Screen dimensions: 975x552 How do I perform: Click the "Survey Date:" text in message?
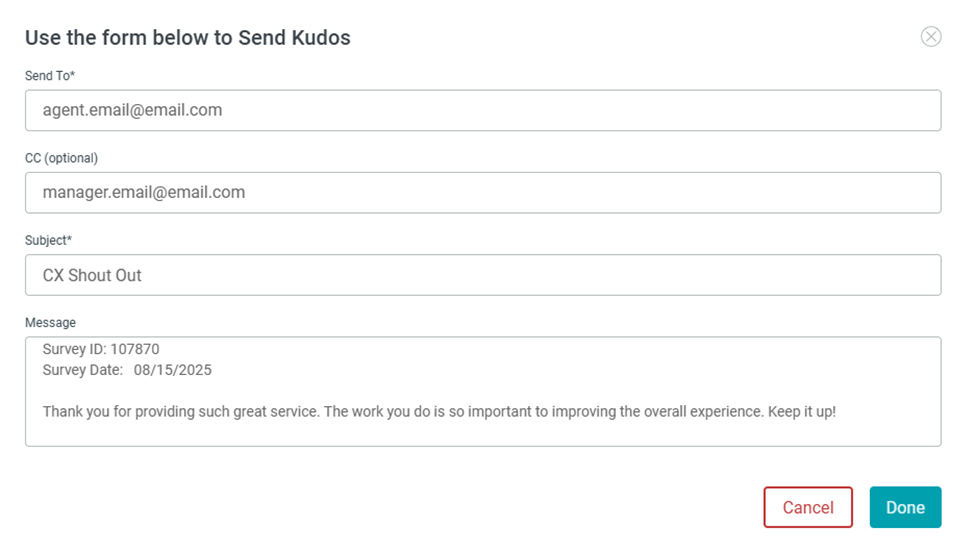click(83, 370)
